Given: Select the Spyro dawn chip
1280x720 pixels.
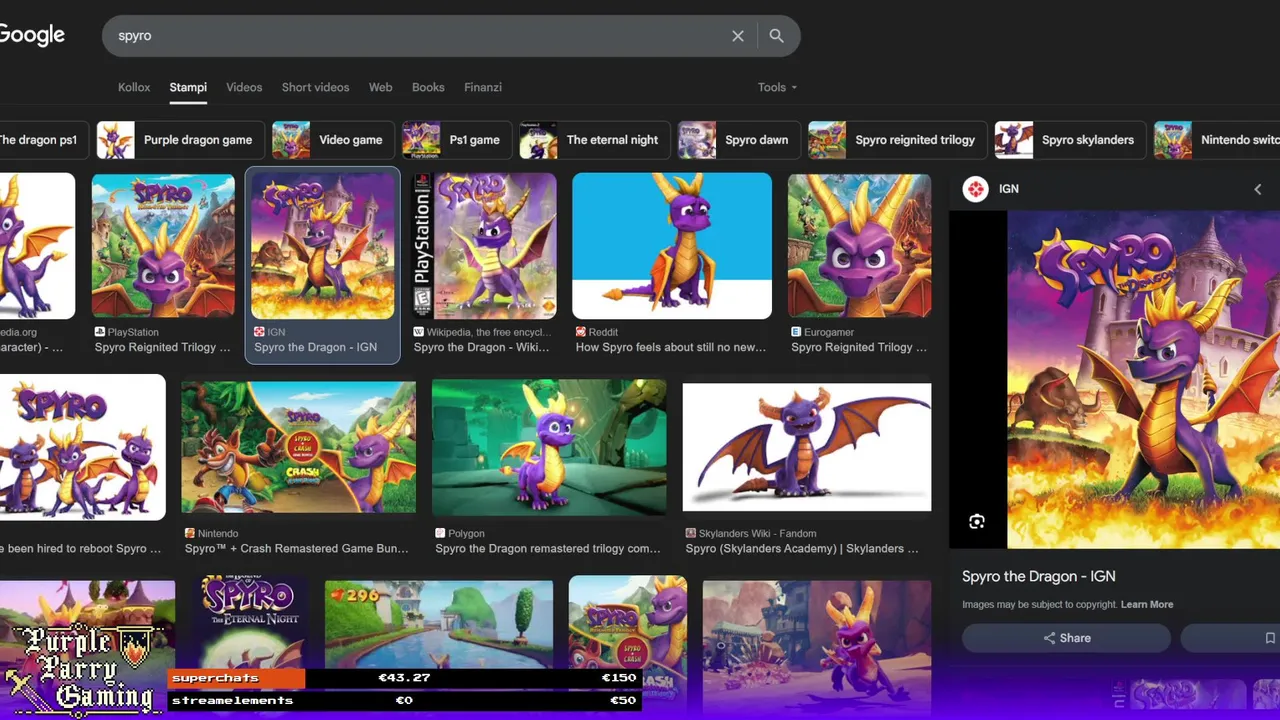Looking at the screenshot, I should (738, 140).
